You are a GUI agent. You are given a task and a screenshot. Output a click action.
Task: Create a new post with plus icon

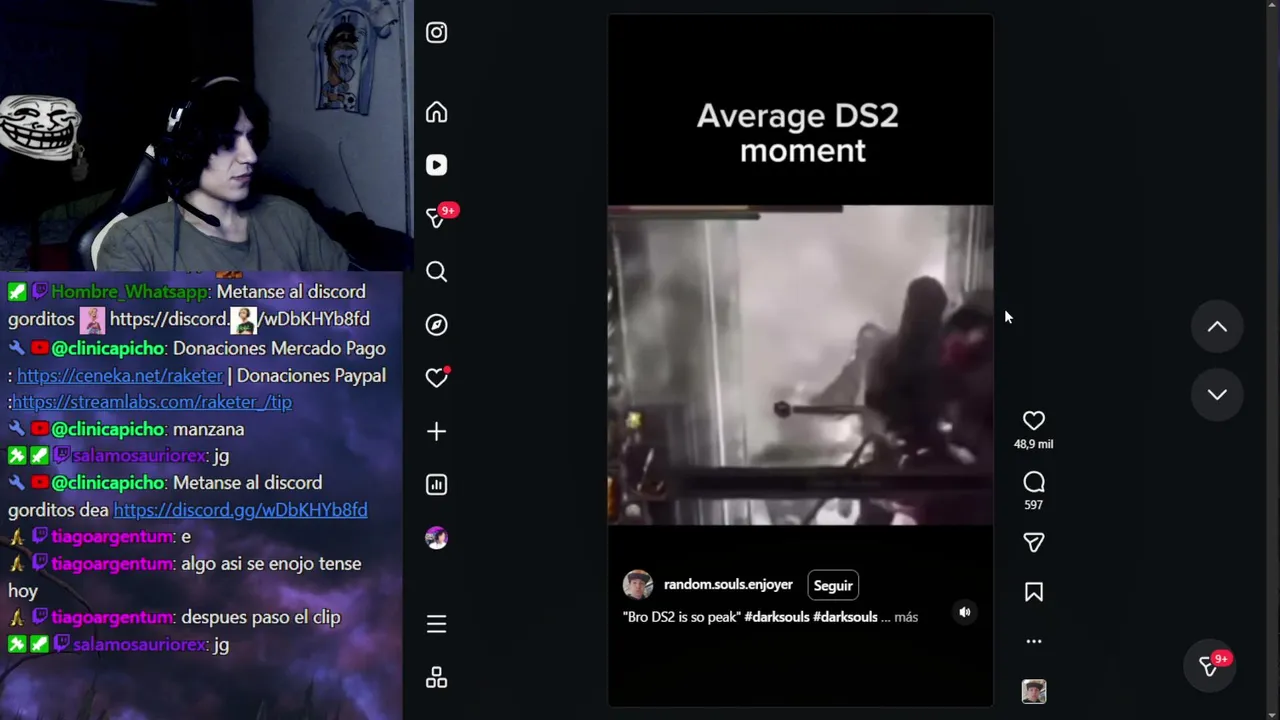click(x=436, y=431)
